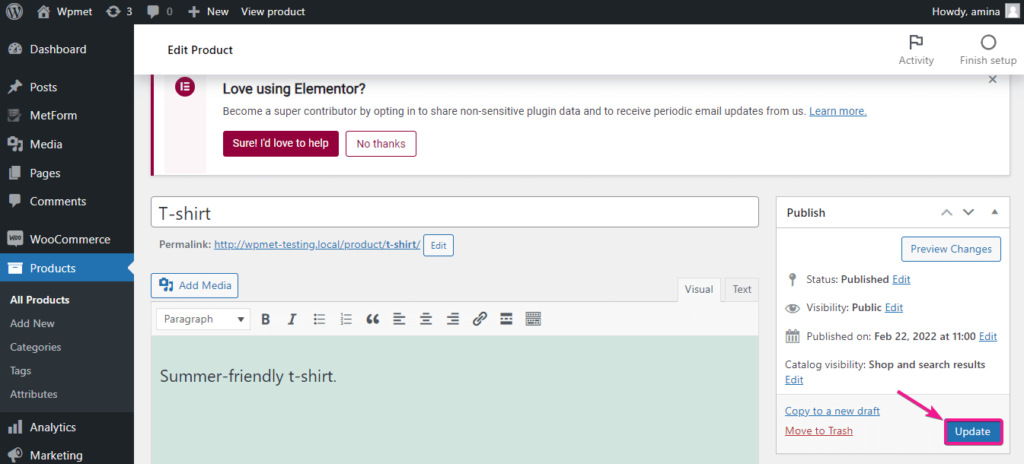Apply blockquote formatting
This screenshot has height=464, width=1024.
pyautogui.click(x=373, y=319)
